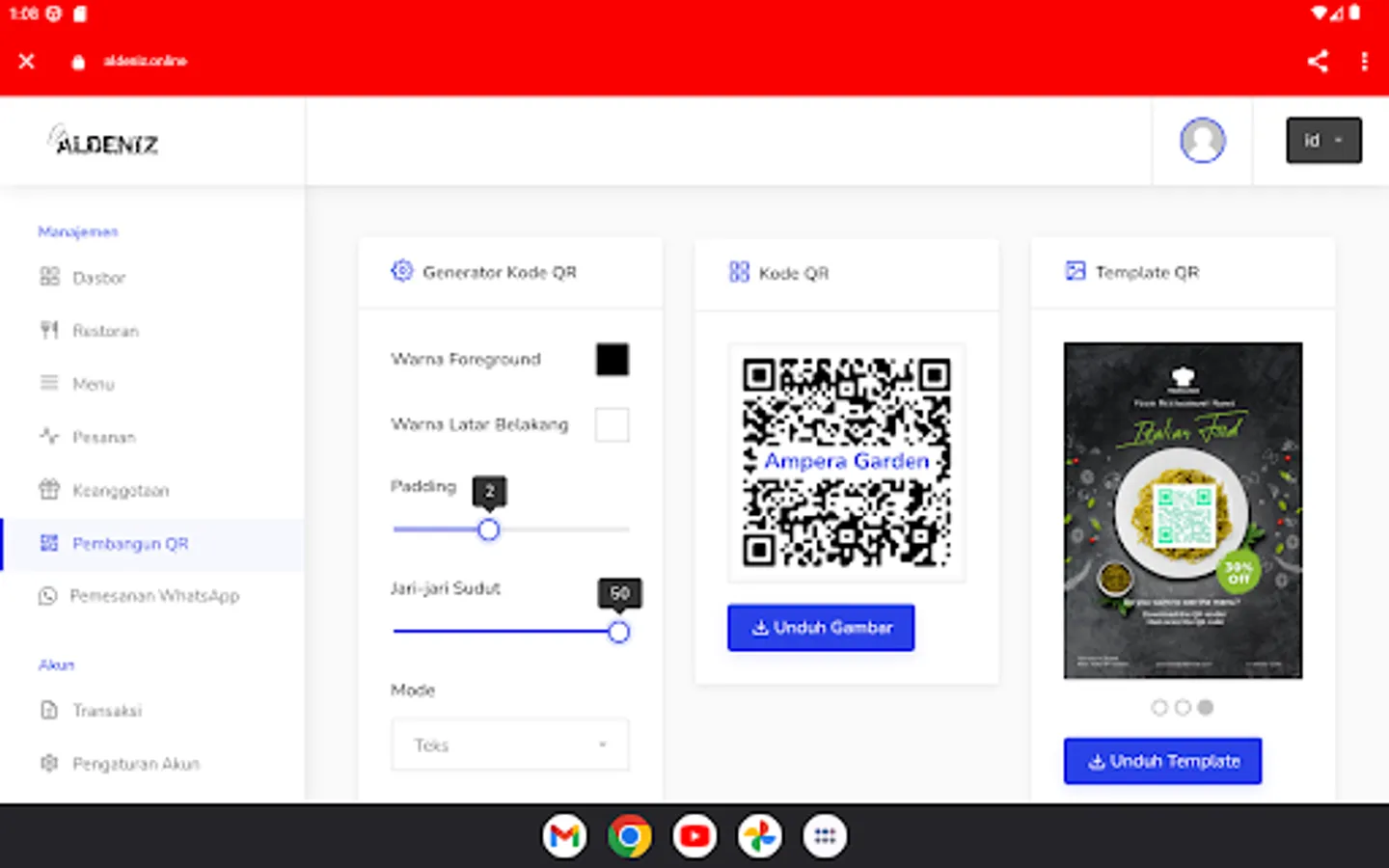
Task: Select the second template carousel dot
Action: tap(1183, 708)
